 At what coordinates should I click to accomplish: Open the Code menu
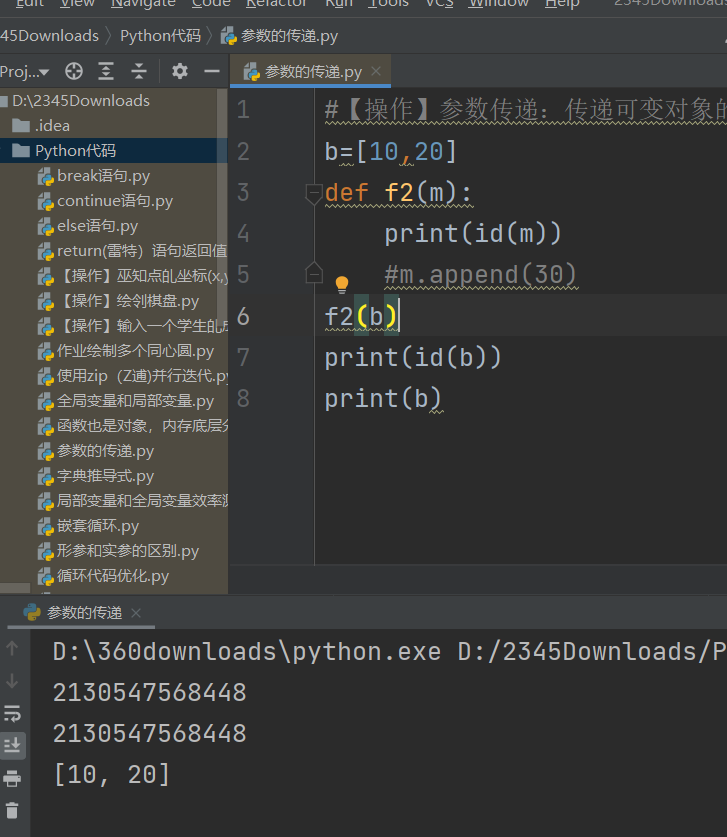tap(211, 4)
